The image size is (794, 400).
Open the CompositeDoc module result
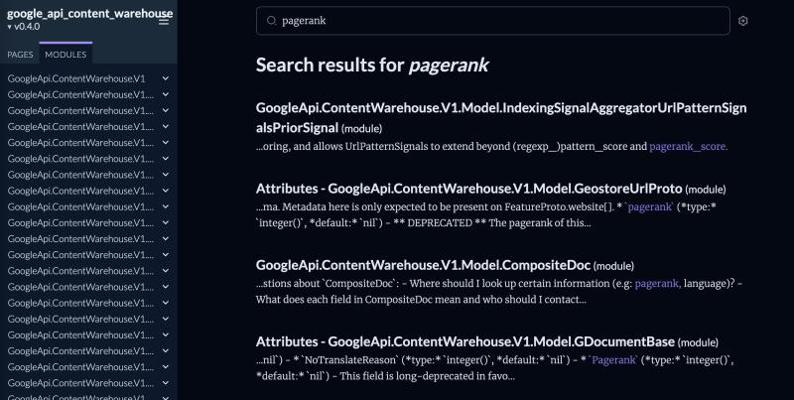pyautogui.click(x=424, y=265)
